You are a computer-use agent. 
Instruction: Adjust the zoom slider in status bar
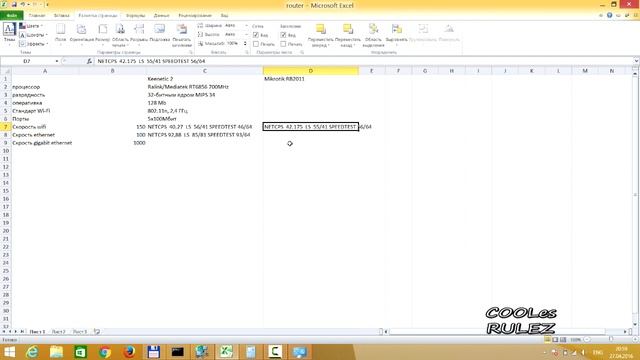tap(611, 340)
